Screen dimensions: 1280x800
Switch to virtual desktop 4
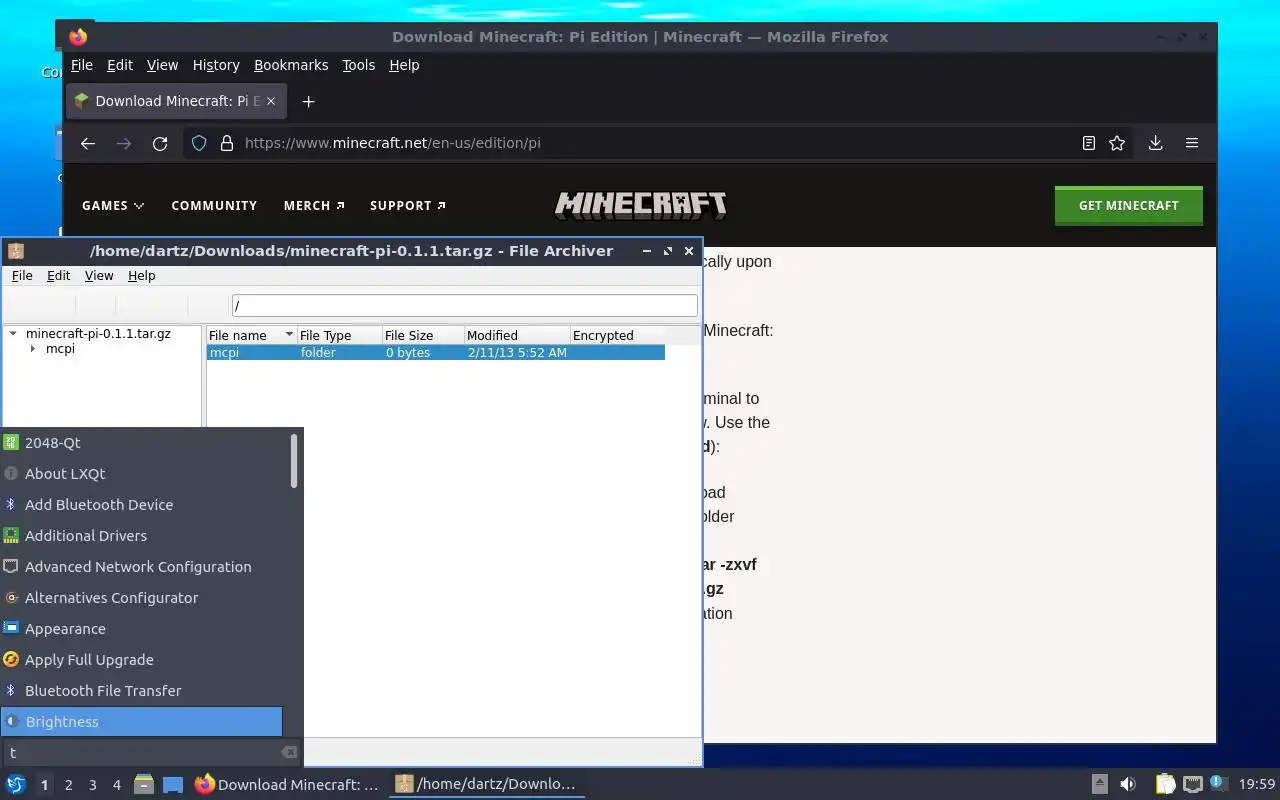[x=116, y=785]
